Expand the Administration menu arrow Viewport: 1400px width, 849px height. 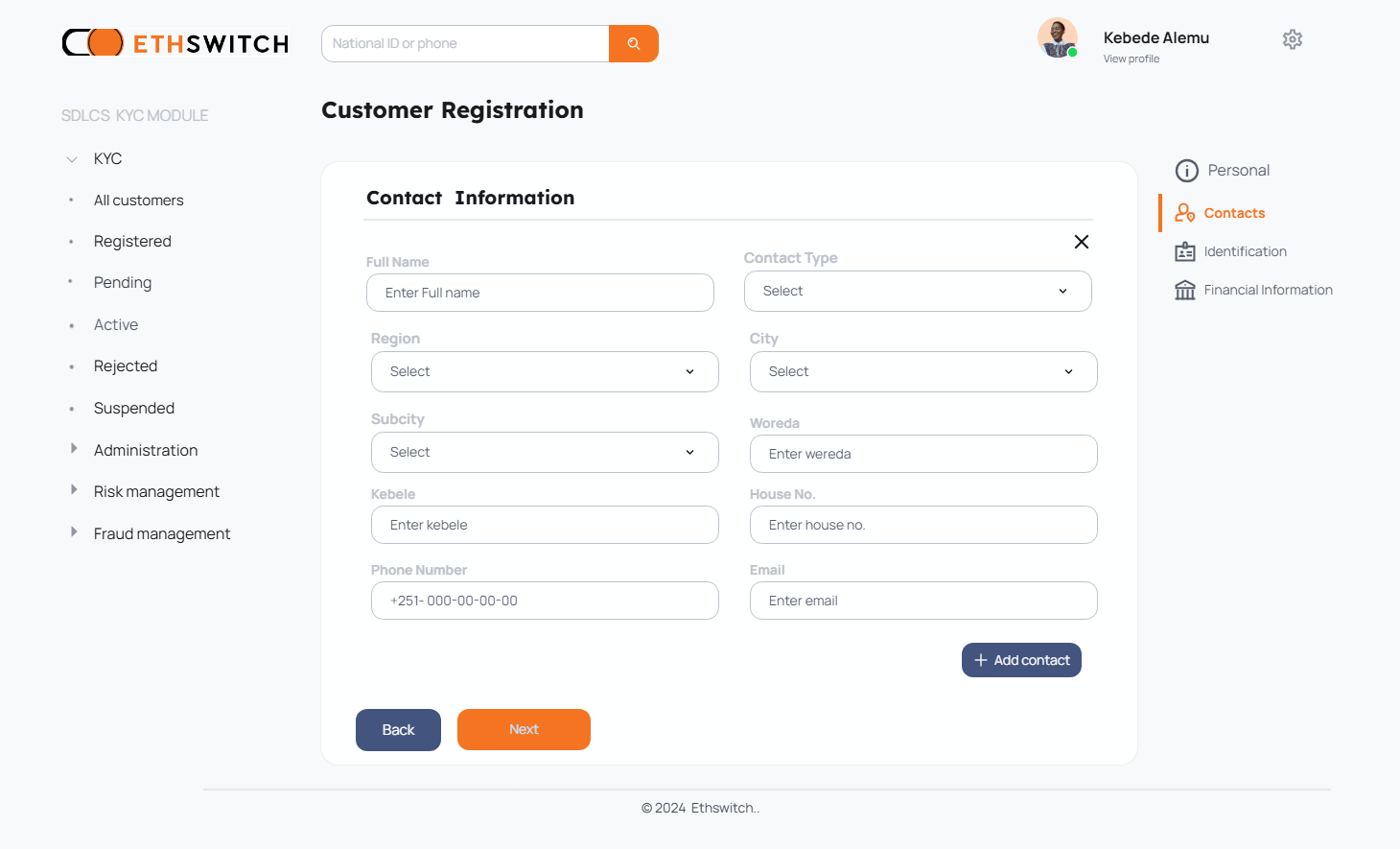[74, 449]
